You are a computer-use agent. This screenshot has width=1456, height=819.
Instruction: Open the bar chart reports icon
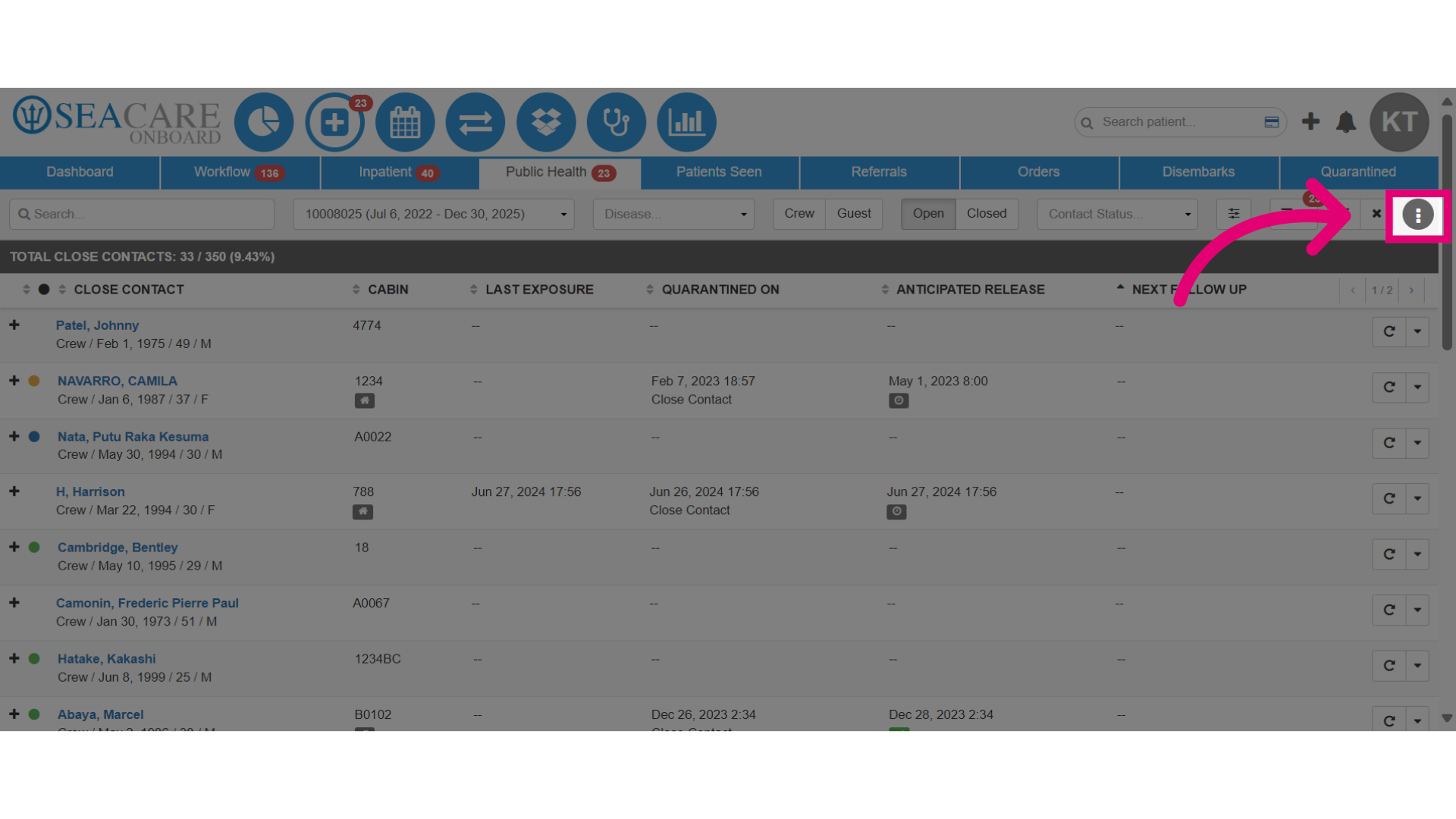tap(687, 122)
